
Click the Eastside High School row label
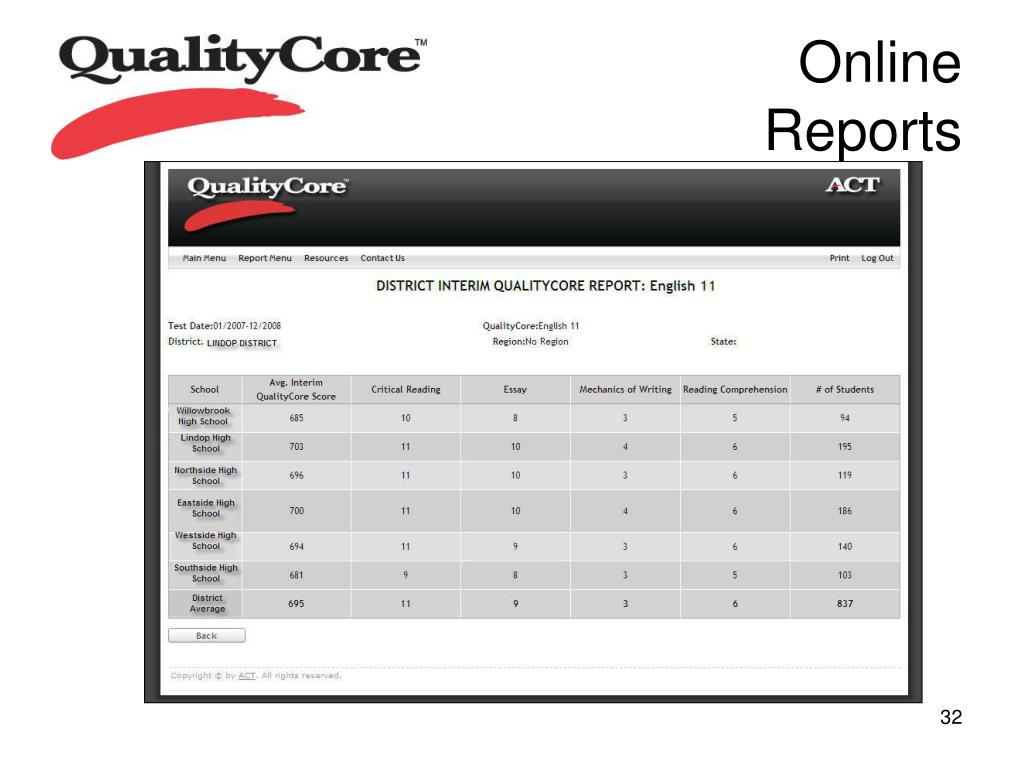[x=206, y=508]
